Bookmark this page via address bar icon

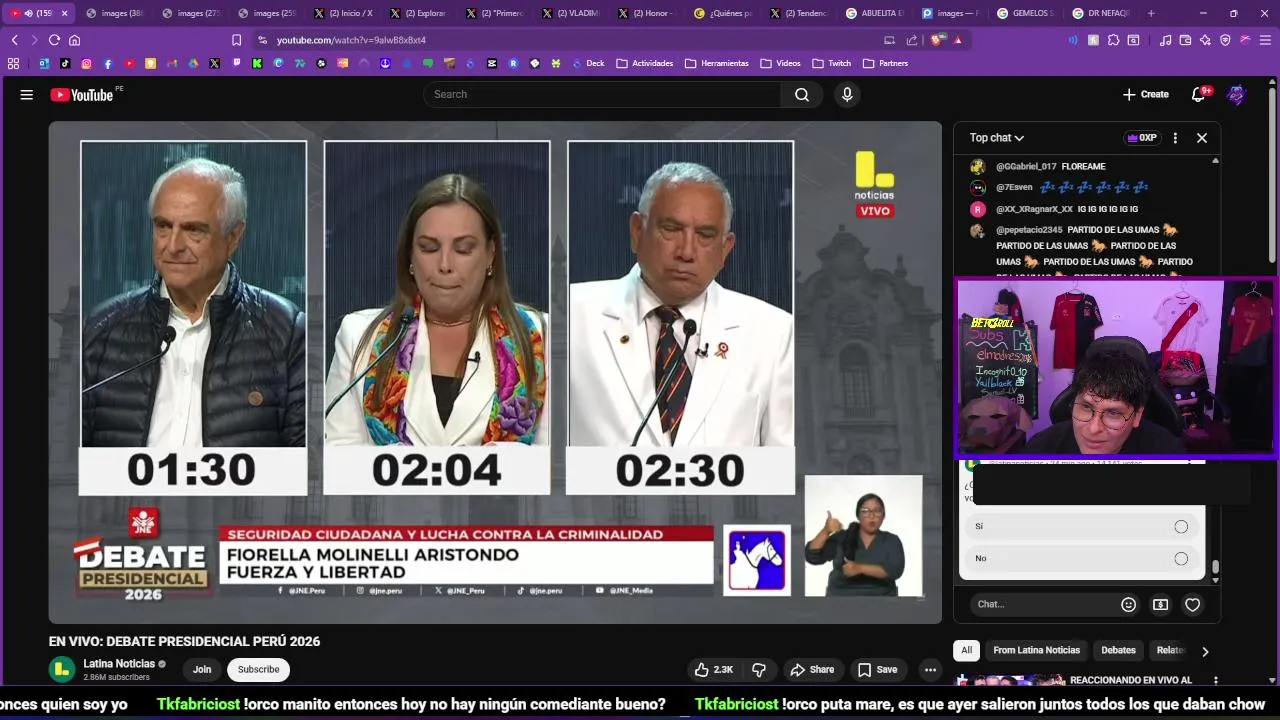coord(236,40)
